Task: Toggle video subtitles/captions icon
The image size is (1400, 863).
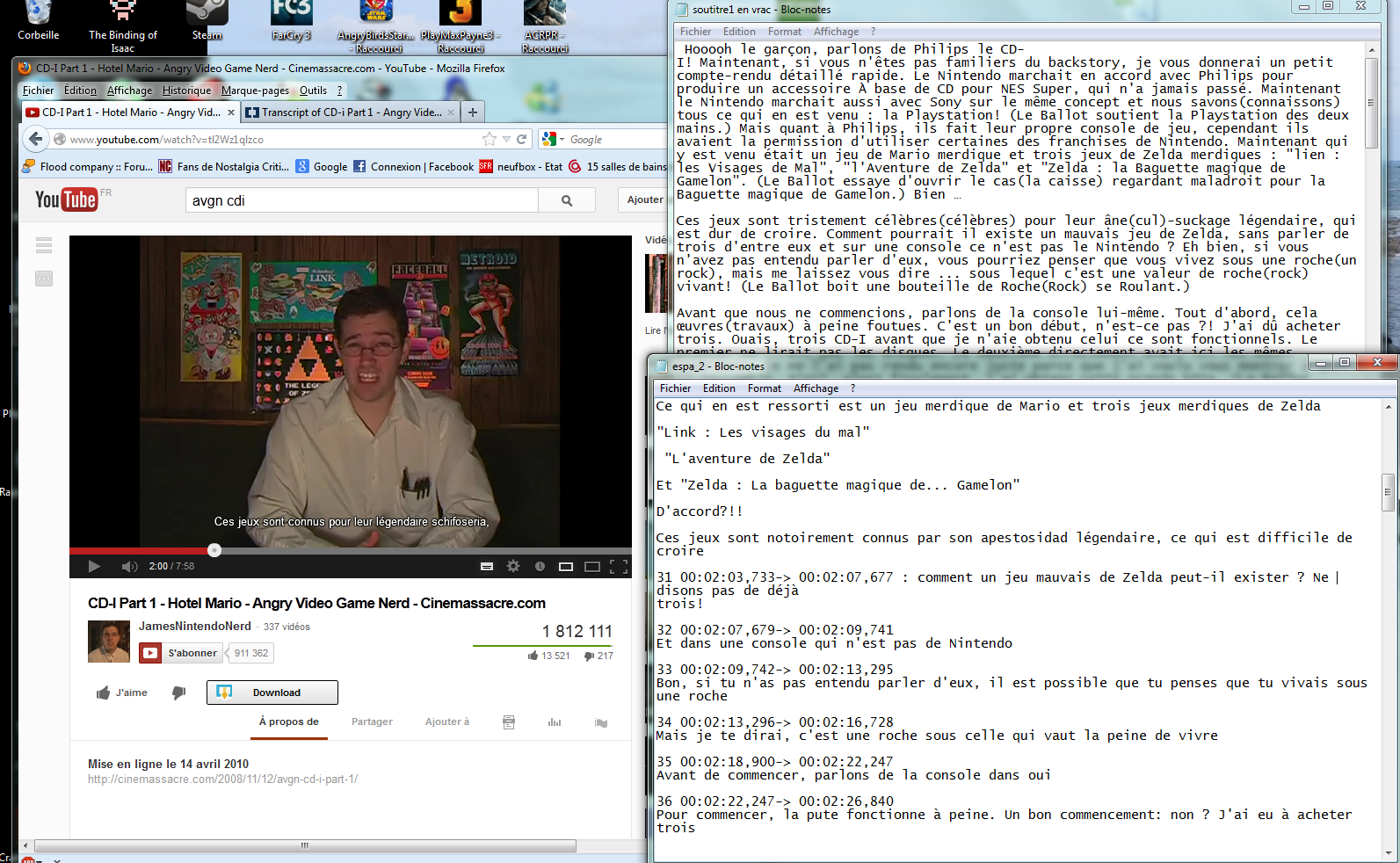Action: click(x=487, y=567)
